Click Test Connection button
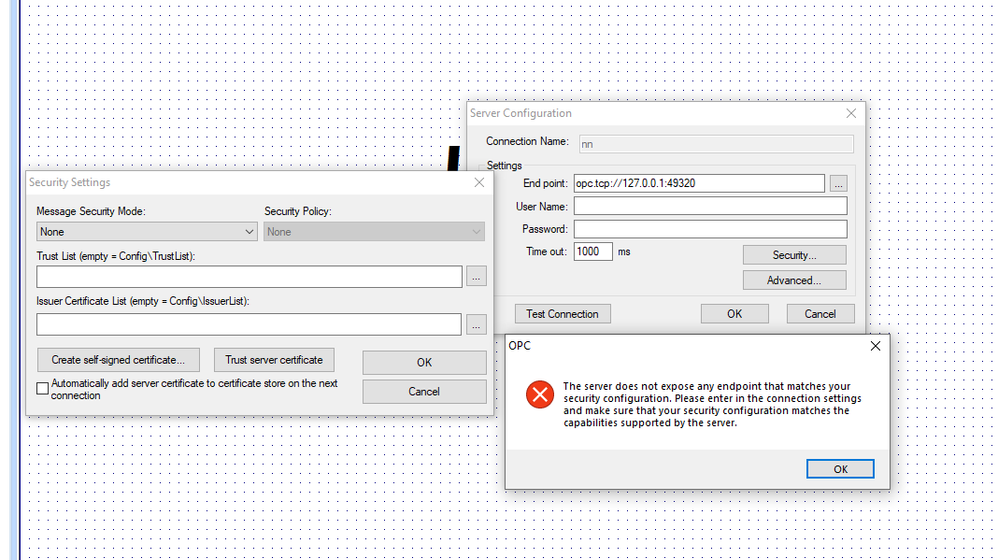This screenshot has height=560, width=998. [x=562, y=314]
